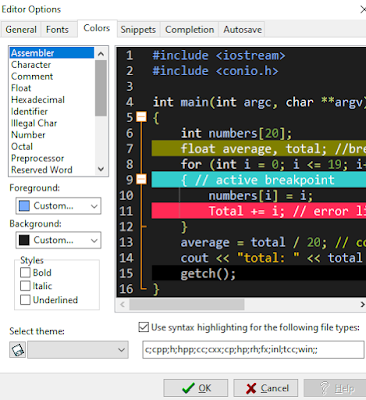Collapse code fold marker at line 9
This screenshot has height=400, width=366.
[142, 179]
